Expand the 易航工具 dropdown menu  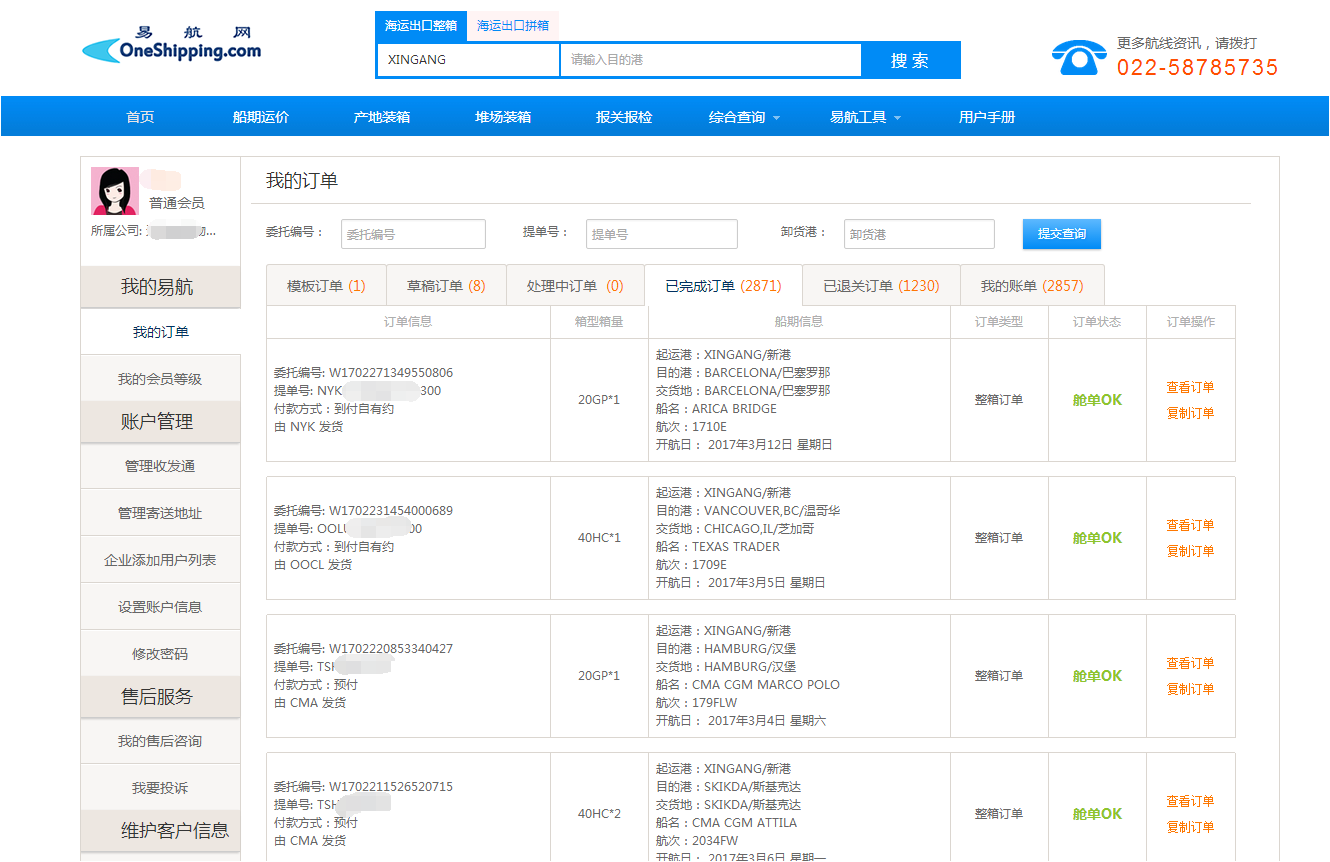[865, 117]
